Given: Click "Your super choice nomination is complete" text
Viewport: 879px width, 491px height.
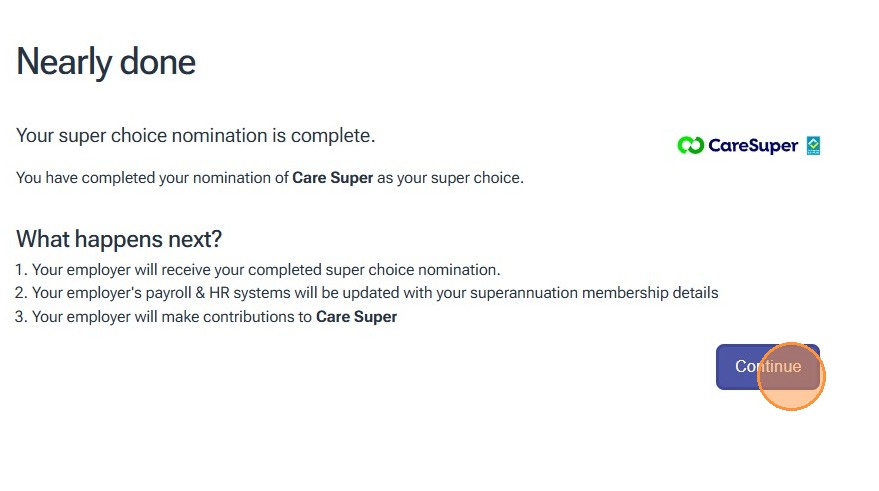Looking at the screenshot, I should click(x=195, y=135).
